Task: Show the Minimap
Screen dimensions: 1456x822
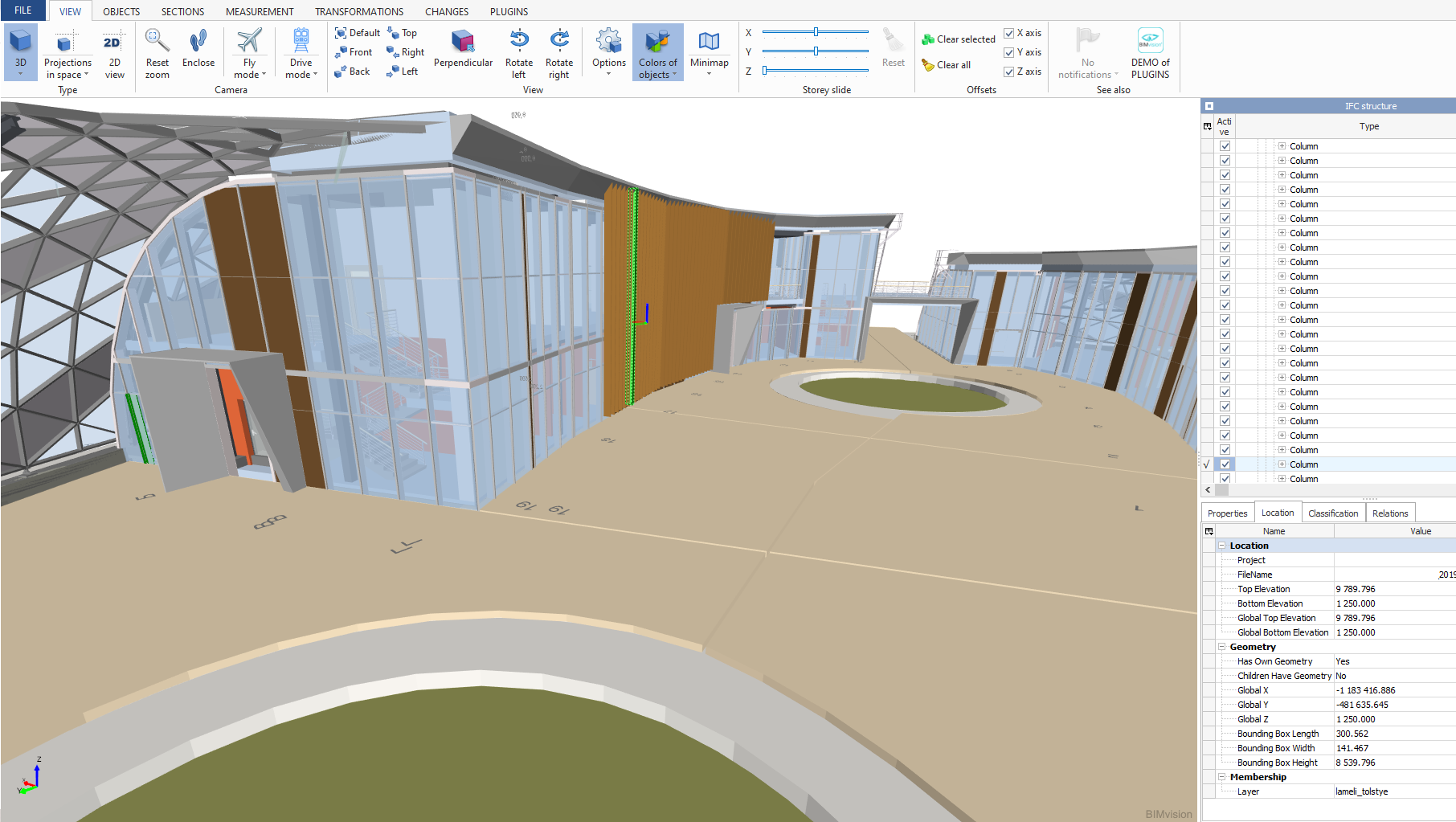Action: [709, 52]
